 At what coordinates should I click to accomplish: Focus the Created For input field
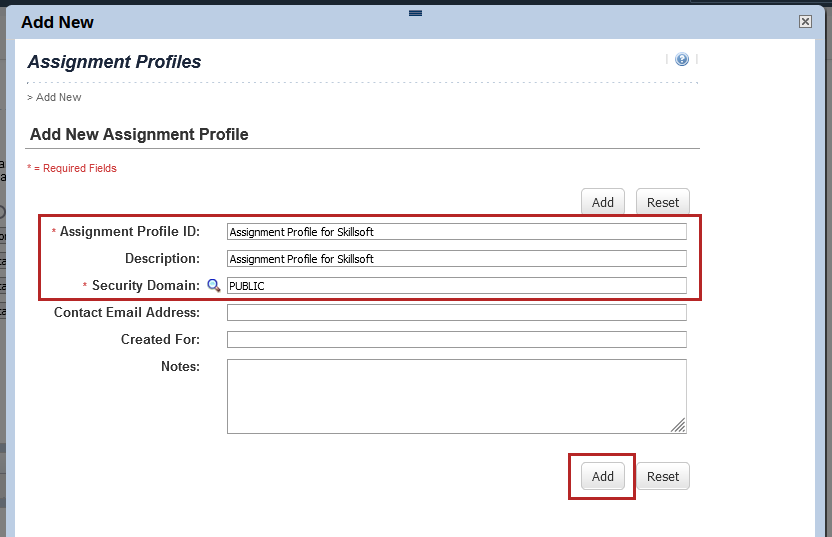click(456, 340)
